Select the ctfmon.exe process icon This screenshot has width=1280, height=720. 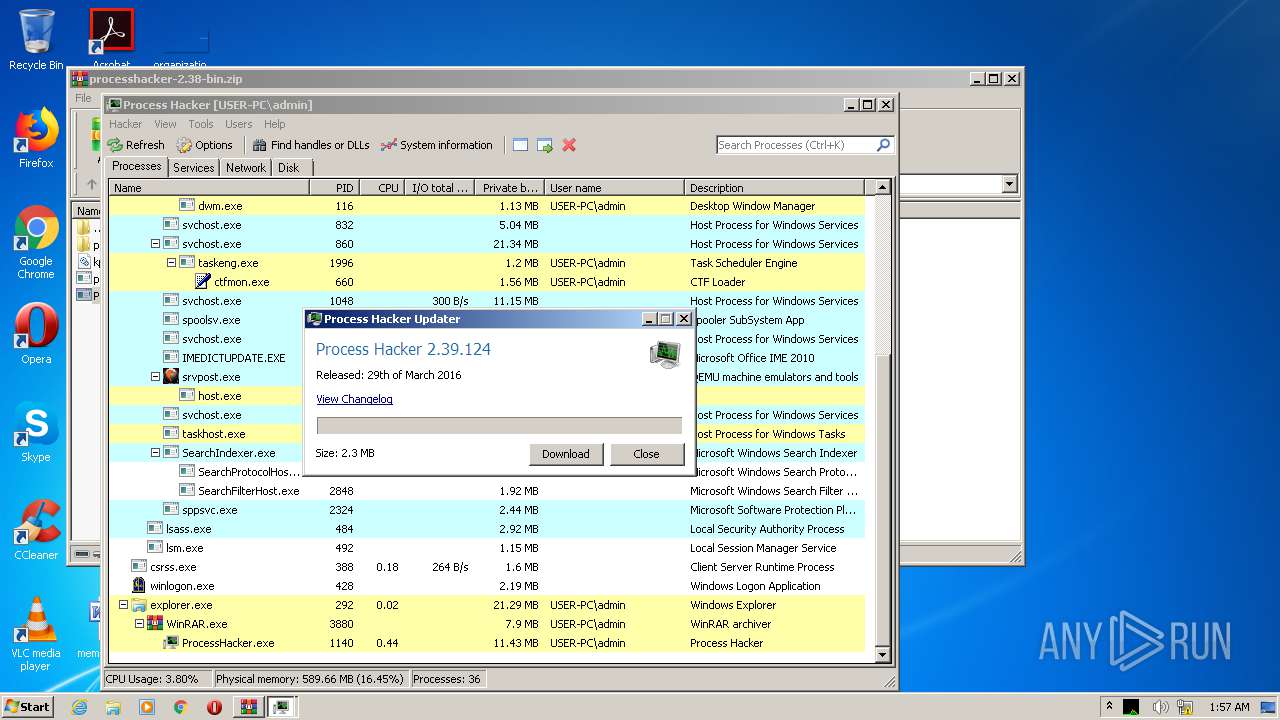click(x=203, y=282)
